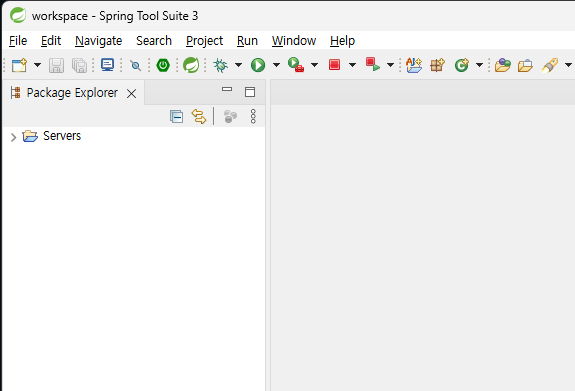This screenshot has height=391, width=575.
Task: Open the Spring leaf dashboard icon
Action: tap(191, 65)
